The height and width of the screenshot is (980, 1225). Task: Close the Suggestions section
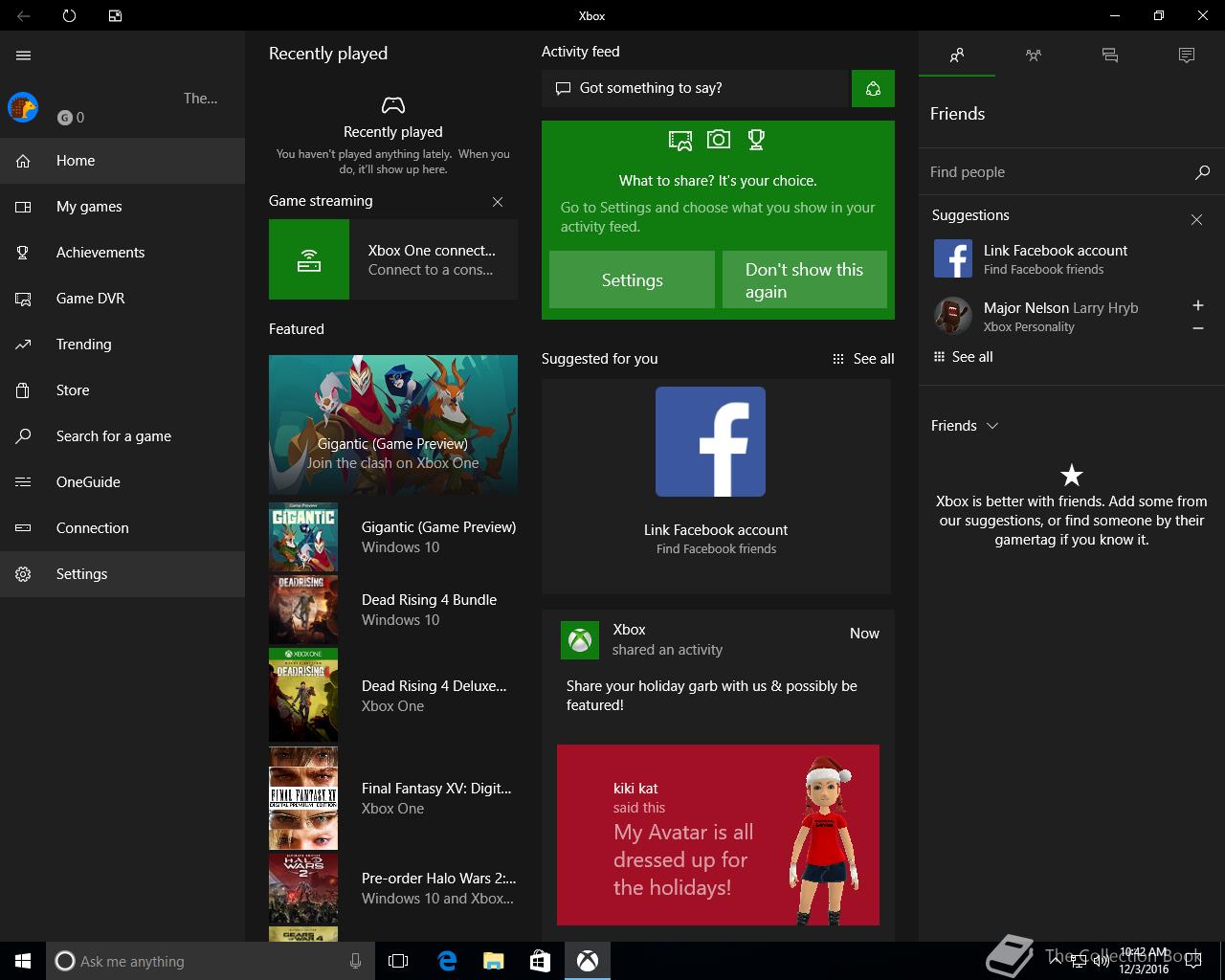(1196, 219)
